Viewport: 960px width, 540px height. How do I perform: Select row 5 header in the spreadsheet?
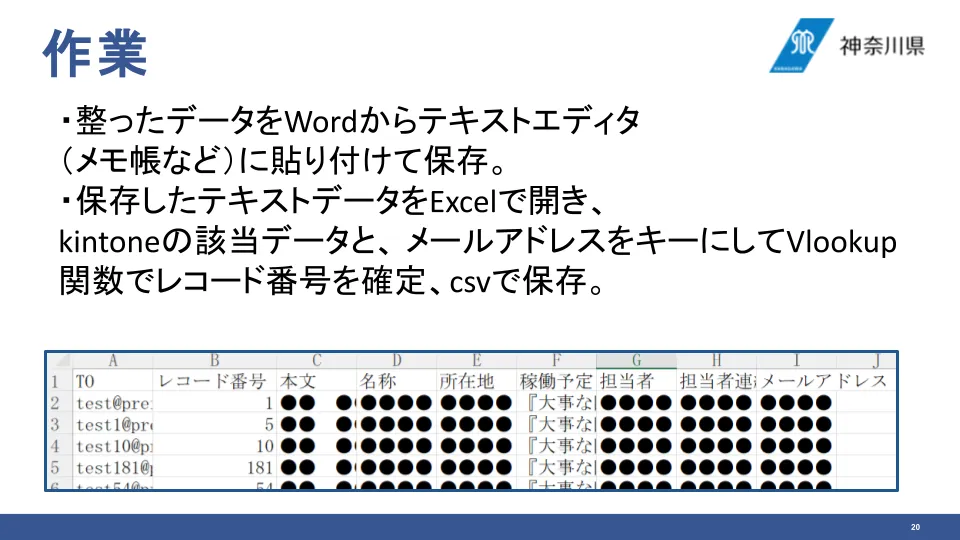point(59,468)
